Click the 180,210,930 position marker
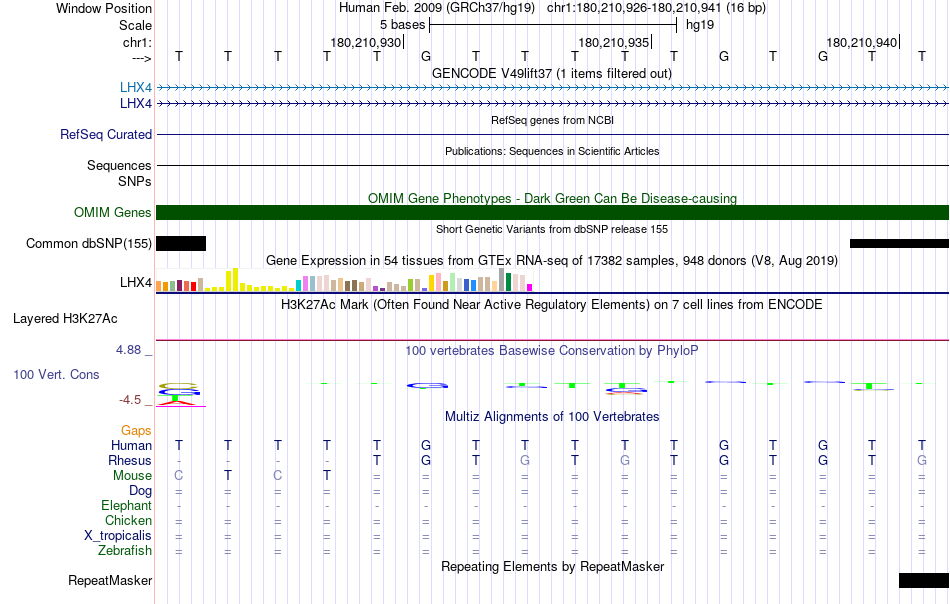The width and height of the screenshot is (950, 604). point(365,42)
